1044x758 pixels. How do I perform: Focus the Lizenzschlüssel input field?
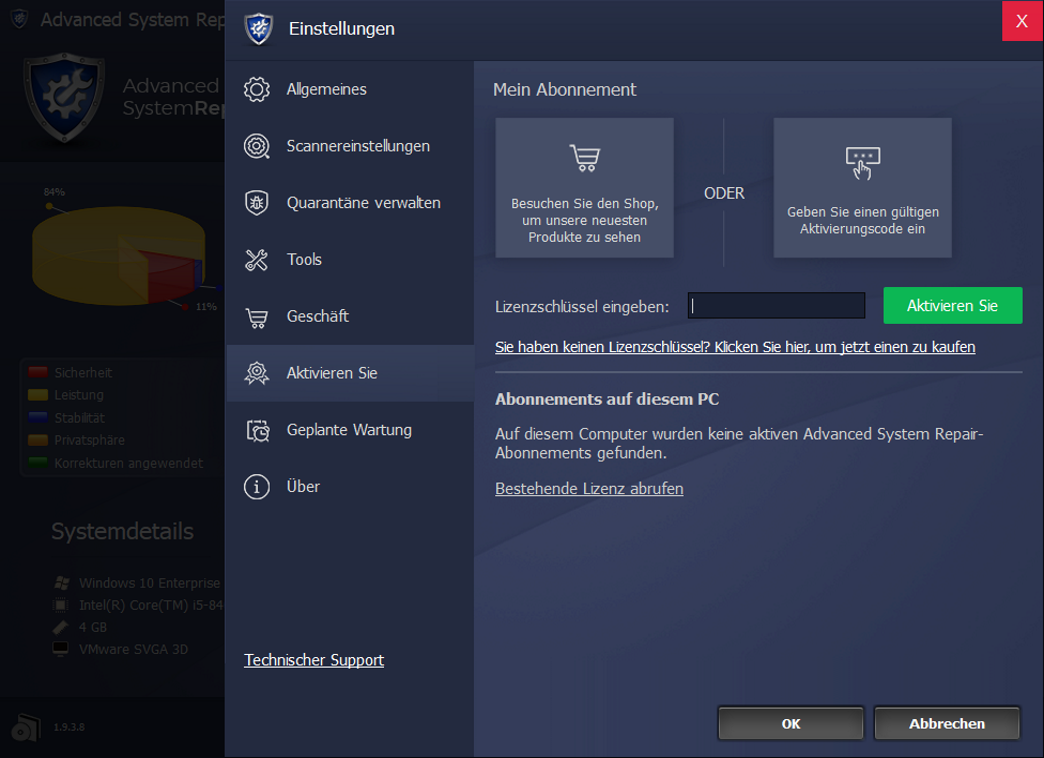click(776, 306)
